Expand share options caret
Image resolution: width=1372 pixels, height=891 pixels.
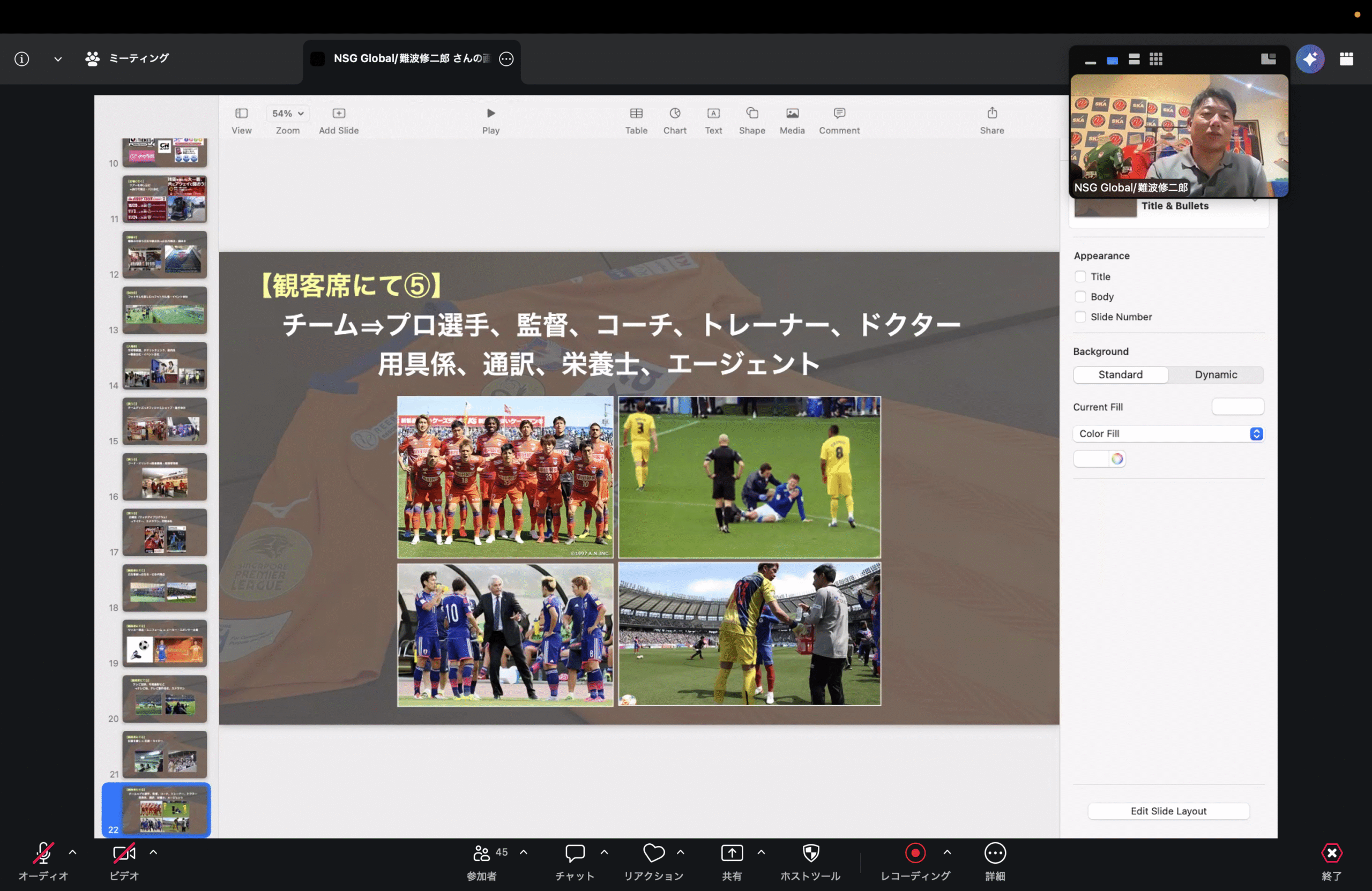762,852
